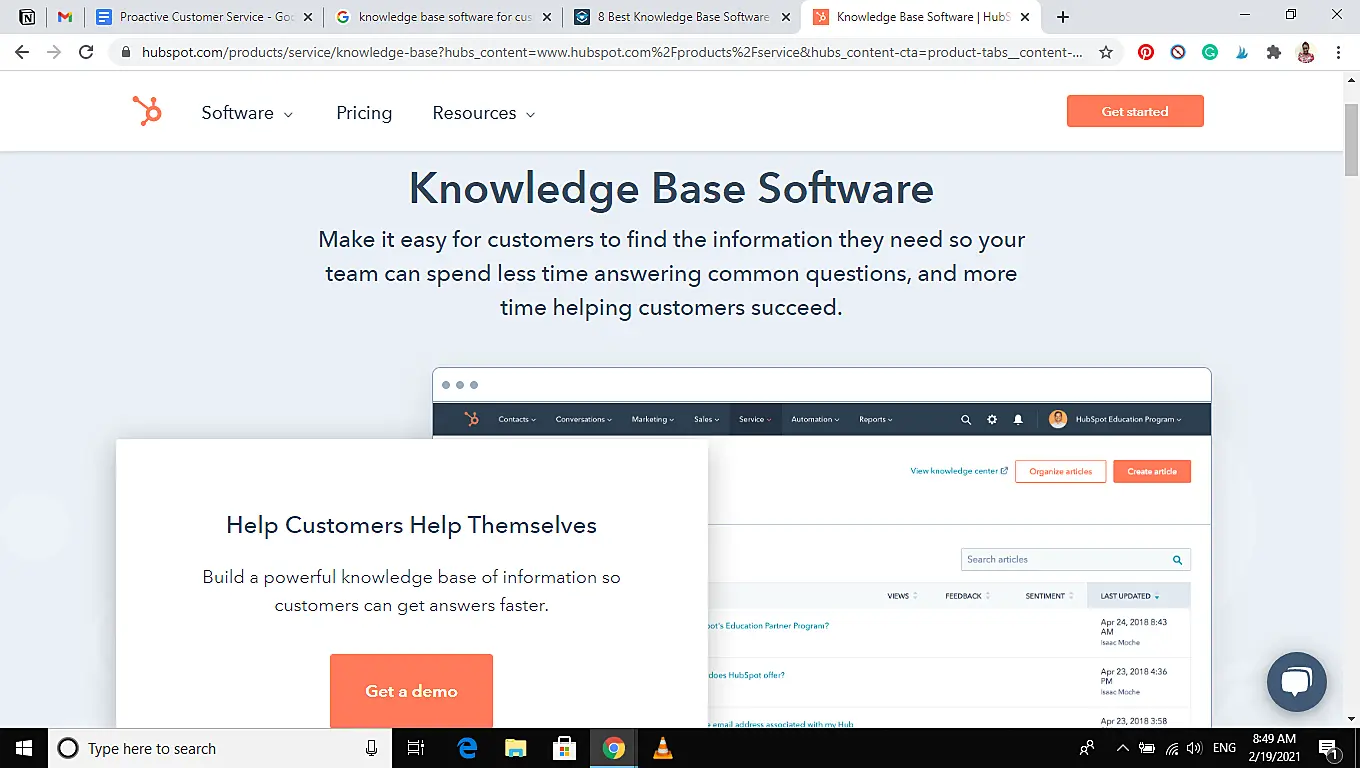Click the Chrome extensions puzzle icon
1360x768 pixels.
(x=1274, y=51)
